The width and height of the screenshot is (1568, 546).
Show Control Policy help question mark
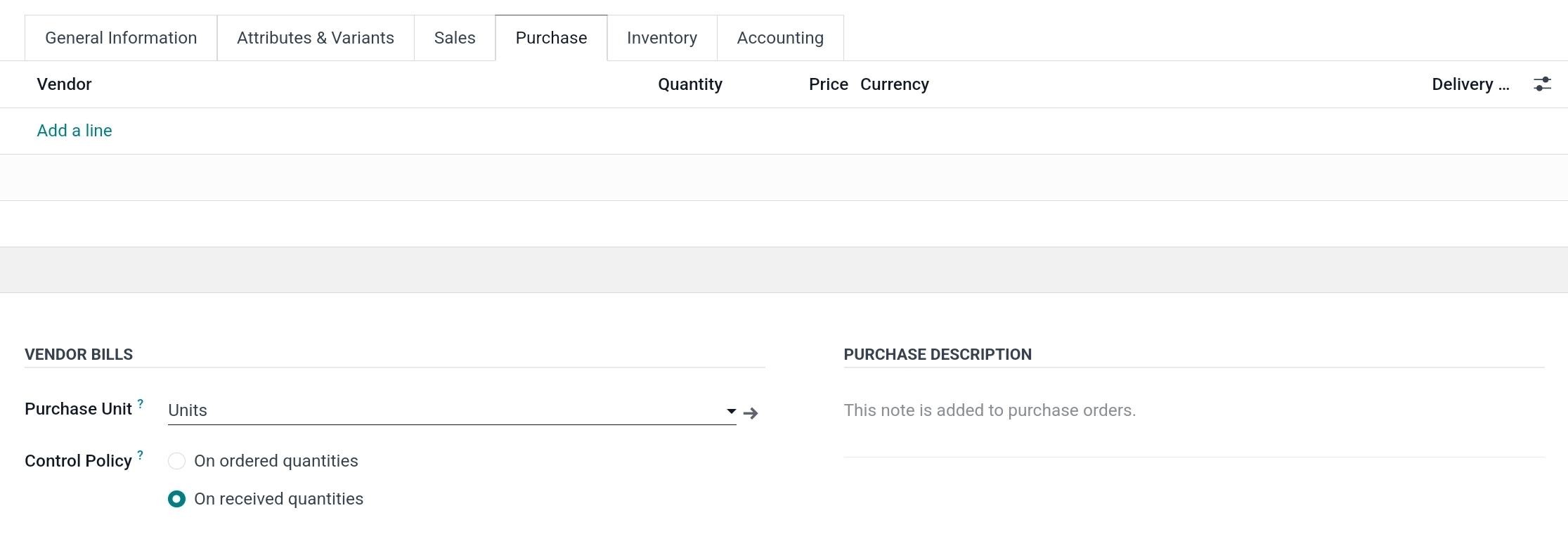pyautogui.click(x=141, y=455)
